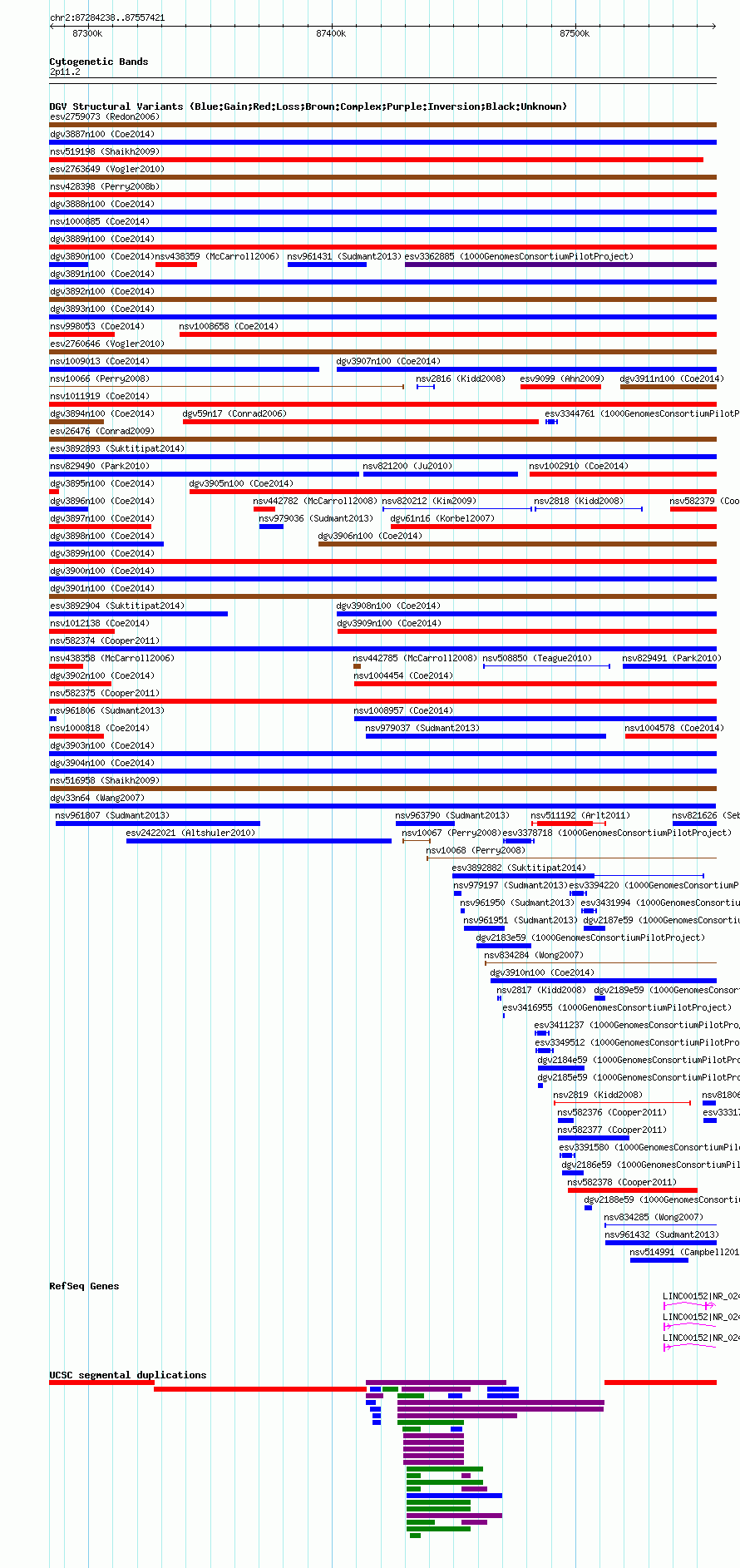The height and width of the screenshot is (1568, 740).
Task: Open variant nsv829490 (Park2010)
Action: [100, 466]
